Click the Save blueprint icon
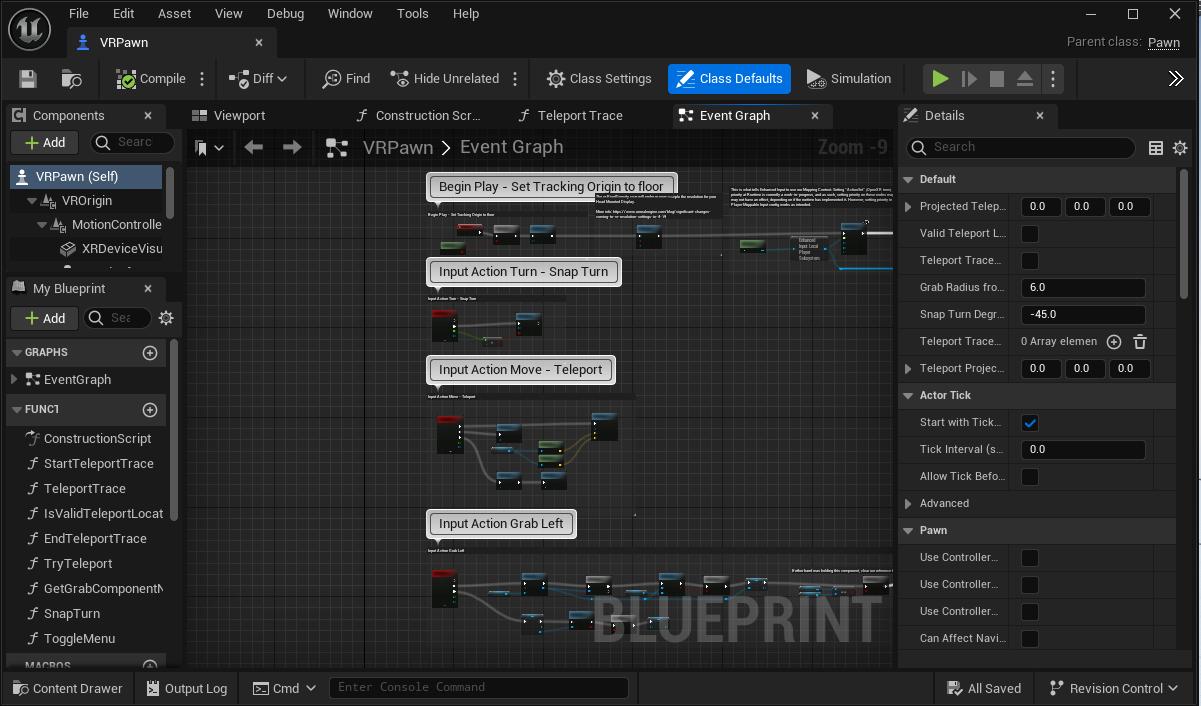 click(28, 79)
